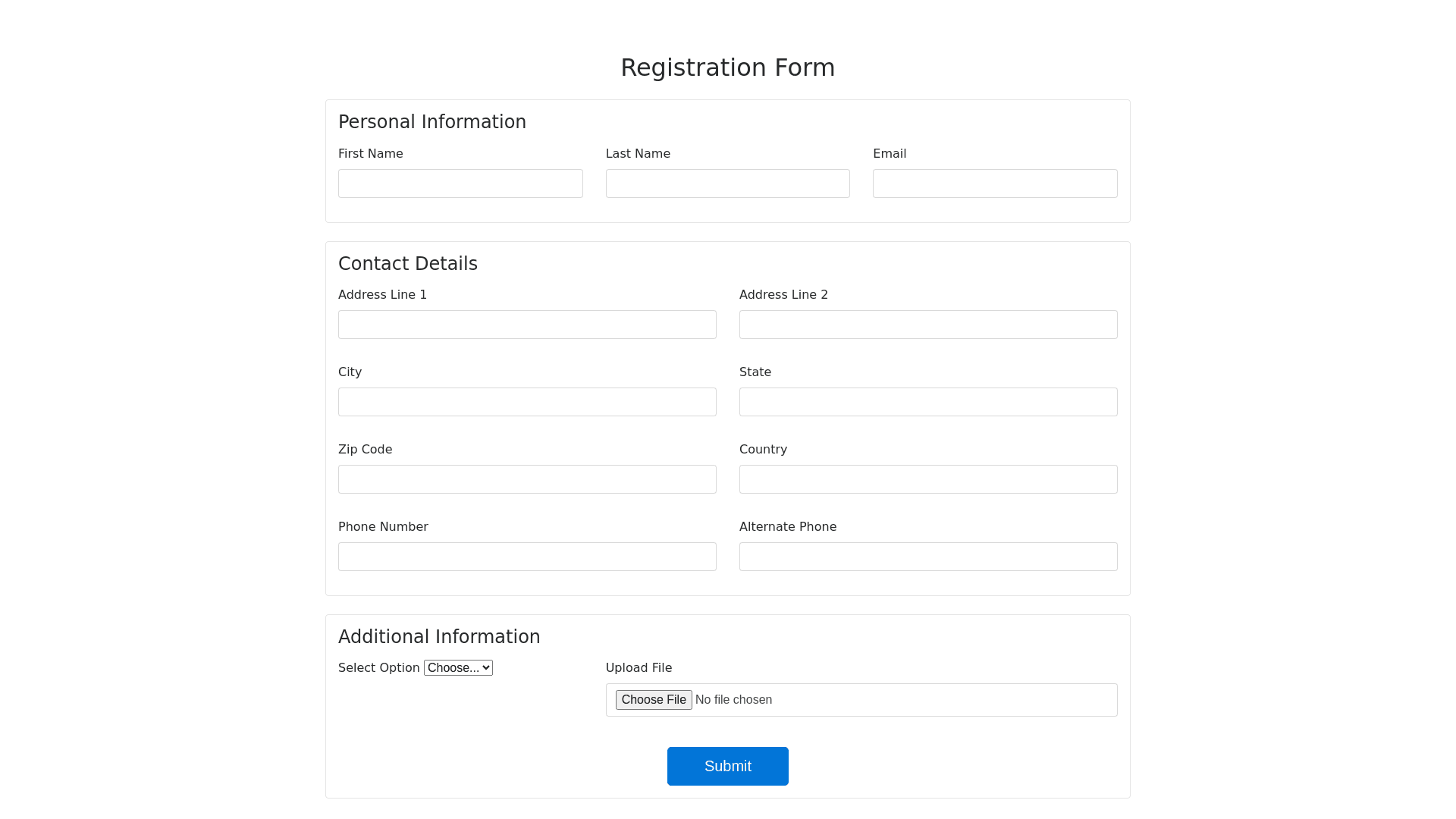Focus the Phone Number input
Viewport: 1456px width, 819px height.
tap(527, 557)
